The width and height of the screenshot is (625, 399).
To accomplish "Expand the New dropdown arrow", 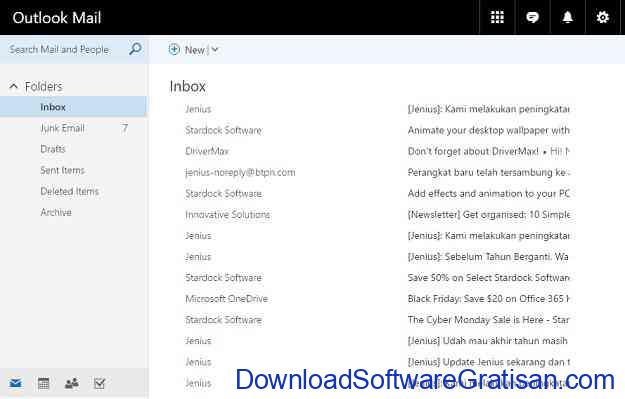I will 215,50.
